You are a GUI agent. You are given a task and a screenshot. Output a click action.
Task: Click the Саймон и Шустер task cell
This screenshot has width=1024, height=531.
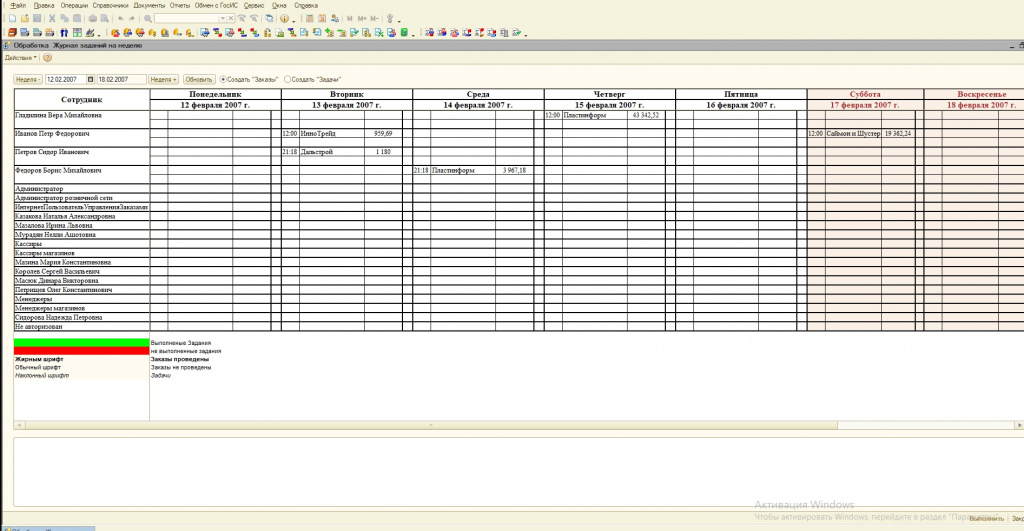coord(853,133)
